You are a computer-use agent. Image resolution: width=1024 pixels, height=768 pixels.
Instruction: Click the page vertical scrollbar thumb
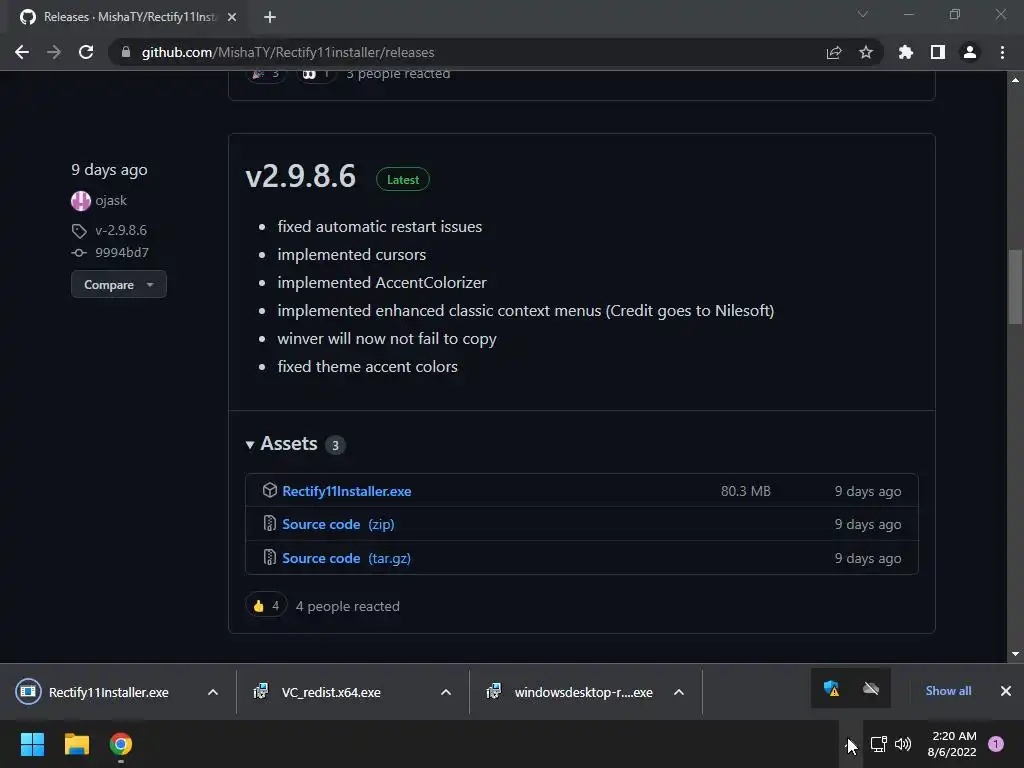point(1015,286)
